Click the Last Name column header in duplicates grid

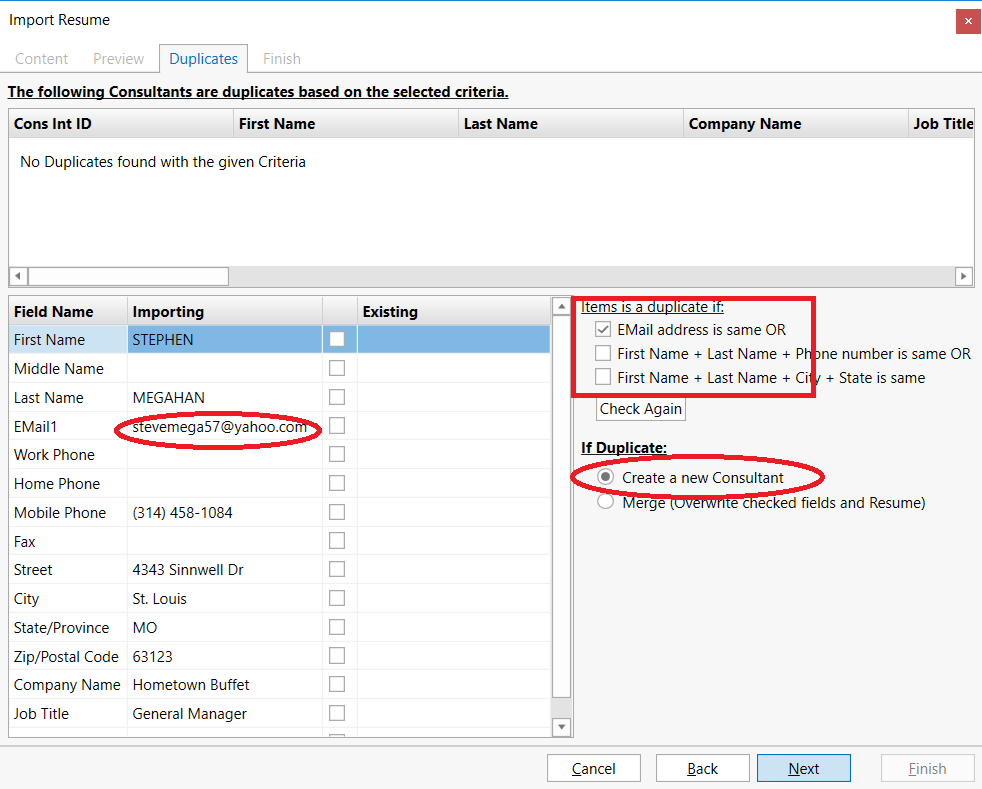click(571, 124)
